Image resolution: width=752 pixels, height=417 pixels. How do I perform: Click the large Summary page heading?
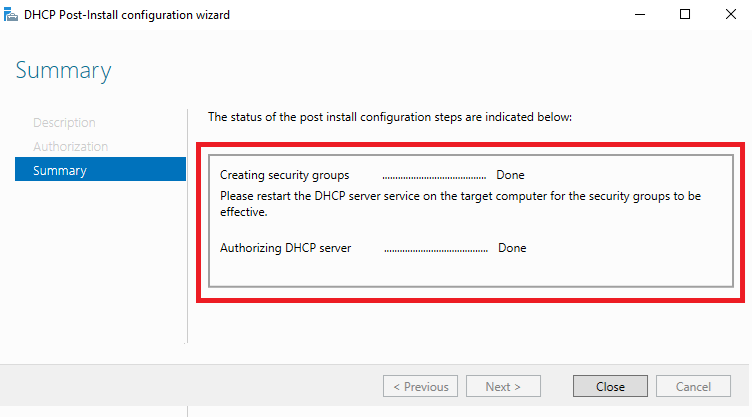(x=63, y=71)
